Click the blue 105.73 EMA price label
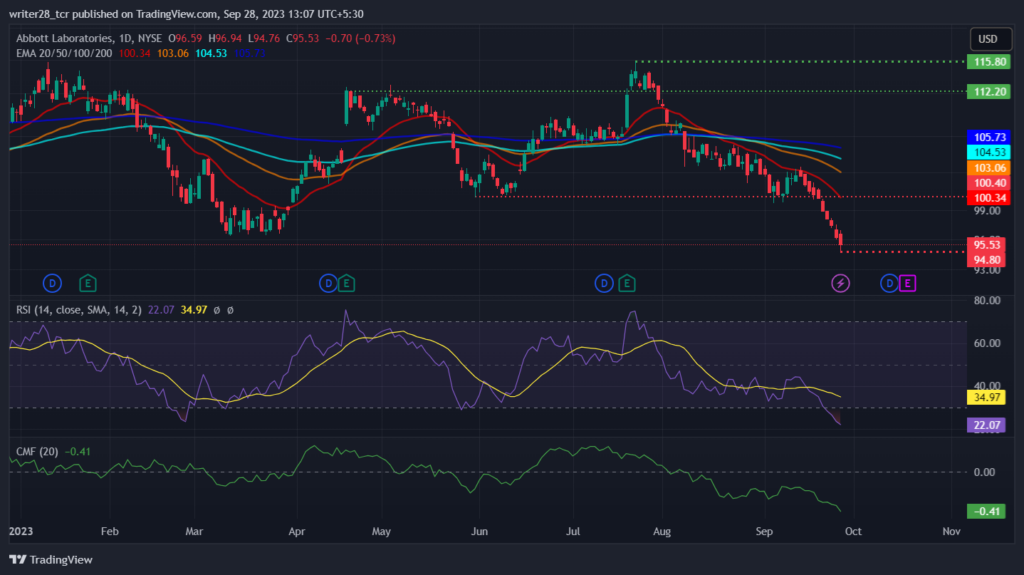This screenshot has width=1024, height=575. [989, 137]
